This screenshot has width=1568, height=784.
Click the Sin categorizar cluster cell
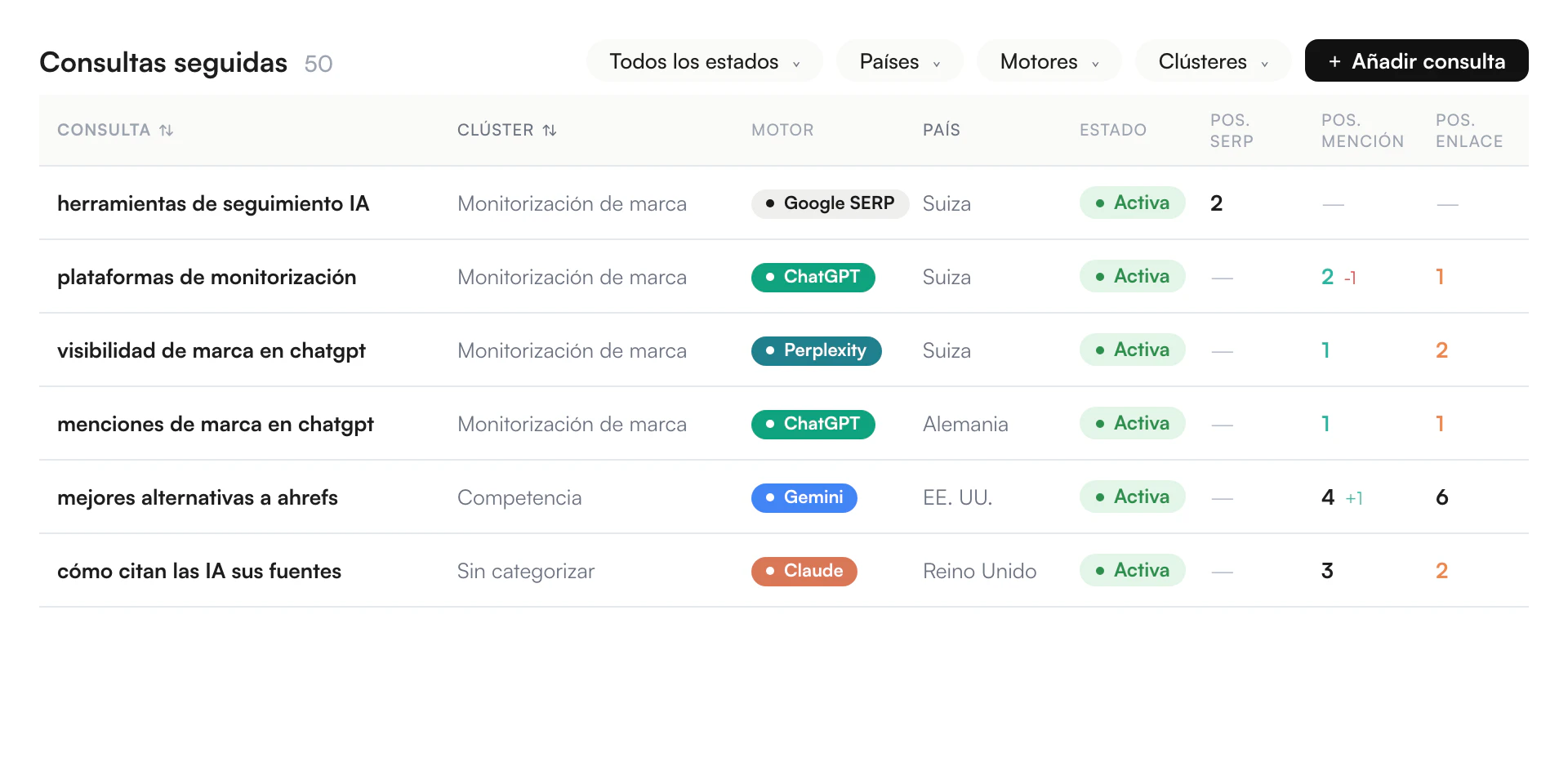pos(526,571)
